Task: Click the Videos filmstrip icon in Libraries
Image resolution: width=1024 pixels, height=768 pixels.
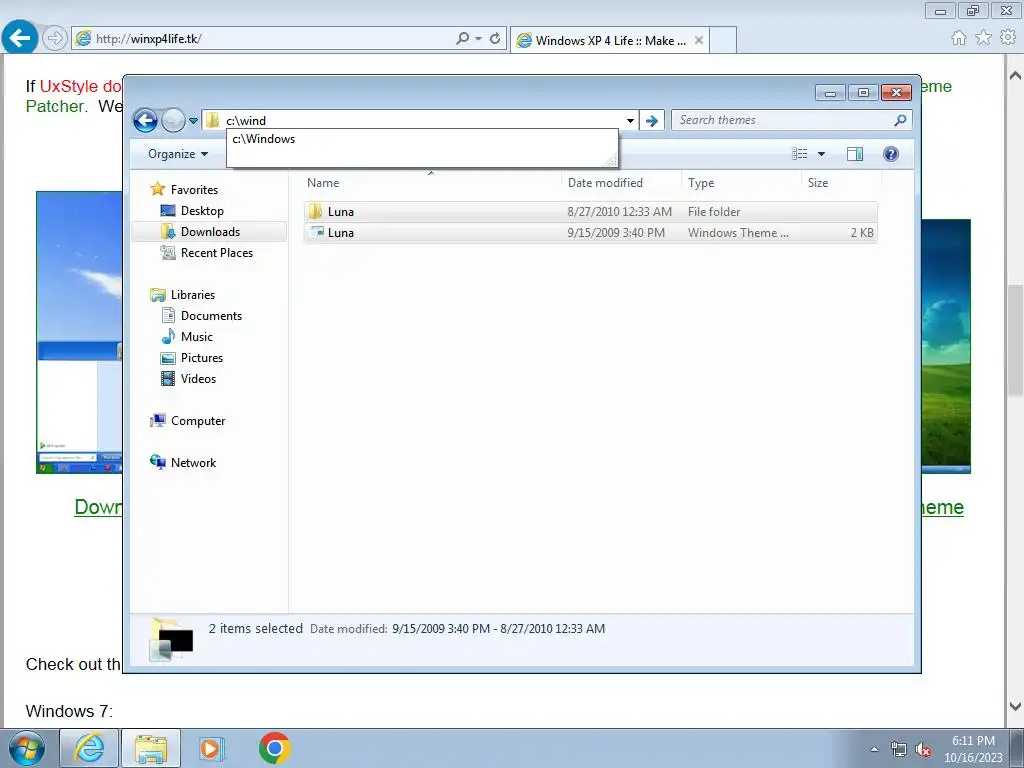Action: pos(168,379)
